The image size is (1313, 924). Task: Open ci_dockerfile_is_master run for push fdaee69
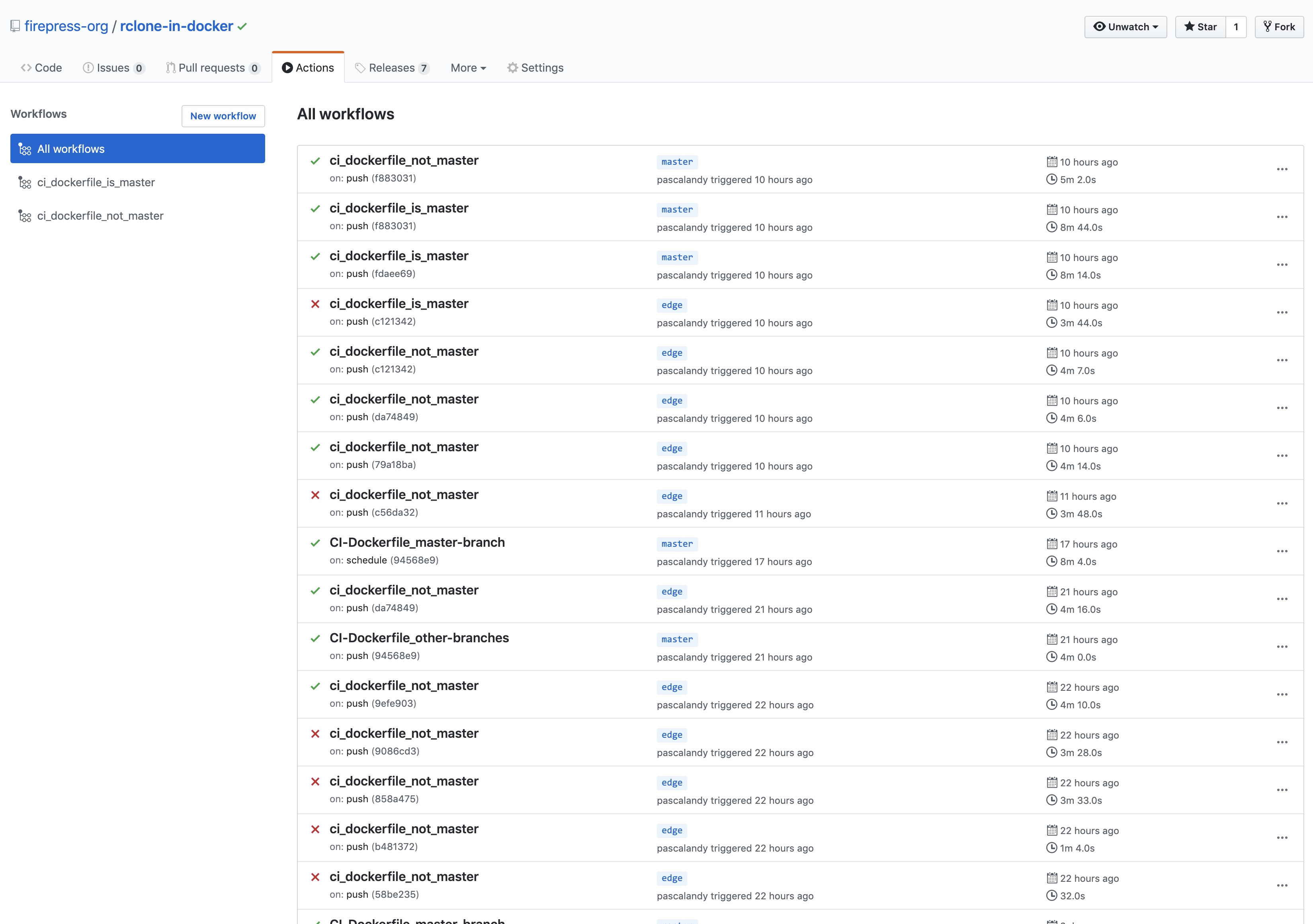pos(399,256)
